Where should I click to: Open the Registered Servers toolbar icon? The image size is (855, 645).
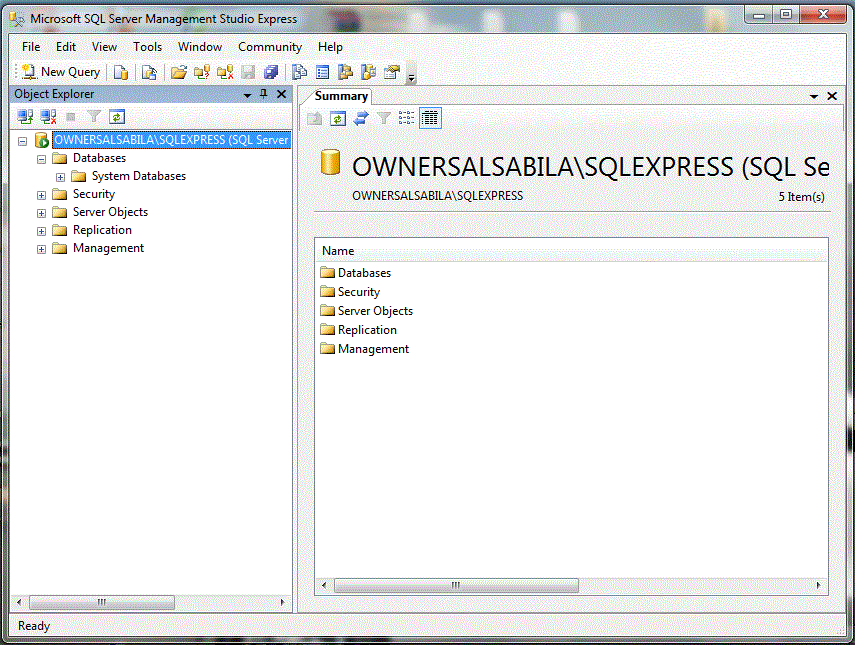click(299, 72)
